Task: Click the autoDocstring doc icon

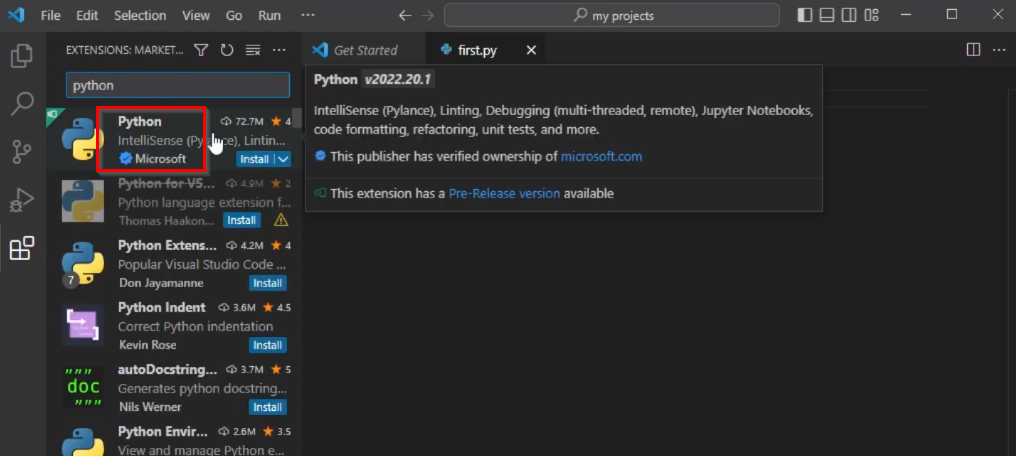Action: [x=82, y=387]
